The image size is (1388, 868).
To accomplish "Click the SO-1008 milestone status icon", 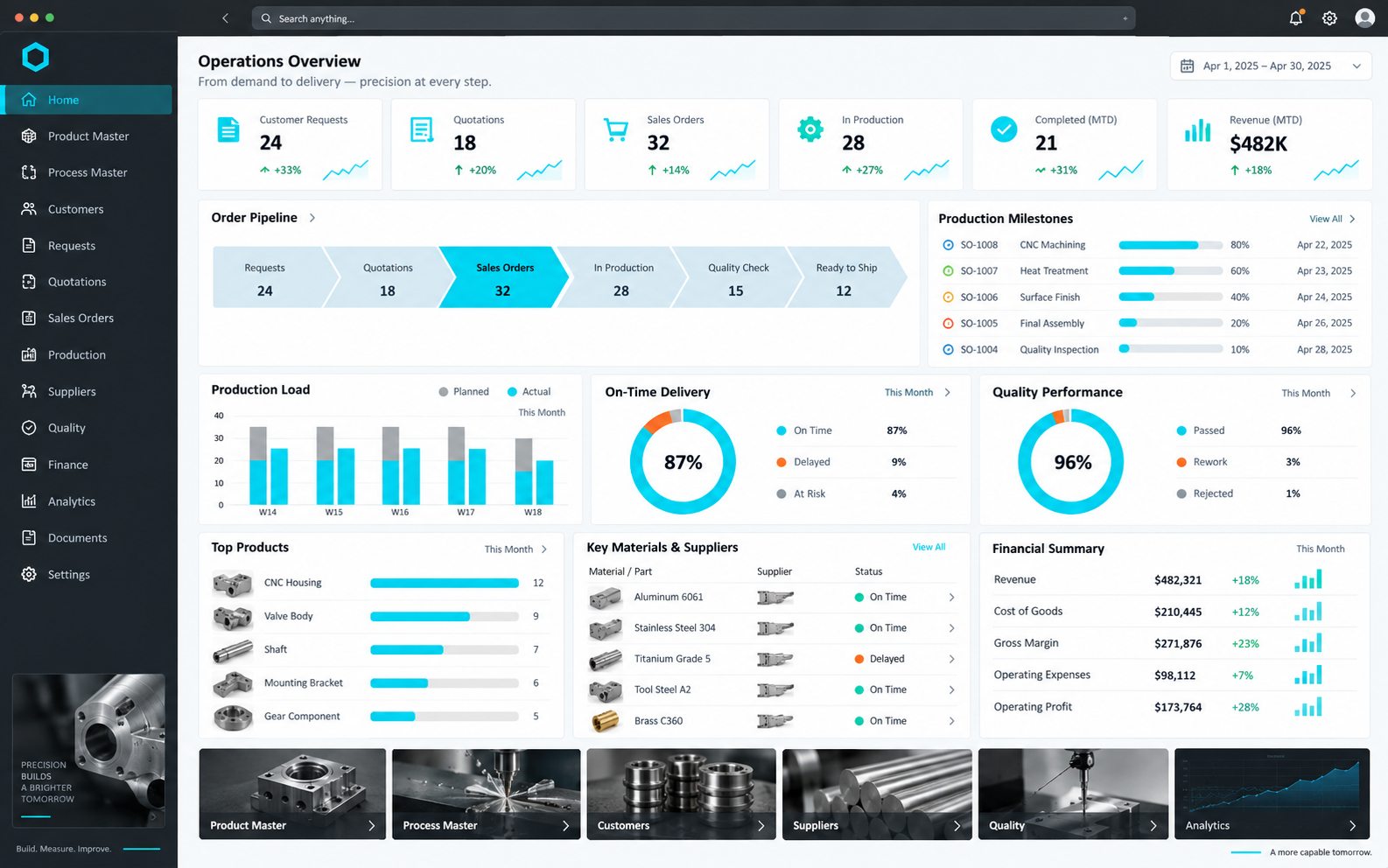I will click(948, 245).
